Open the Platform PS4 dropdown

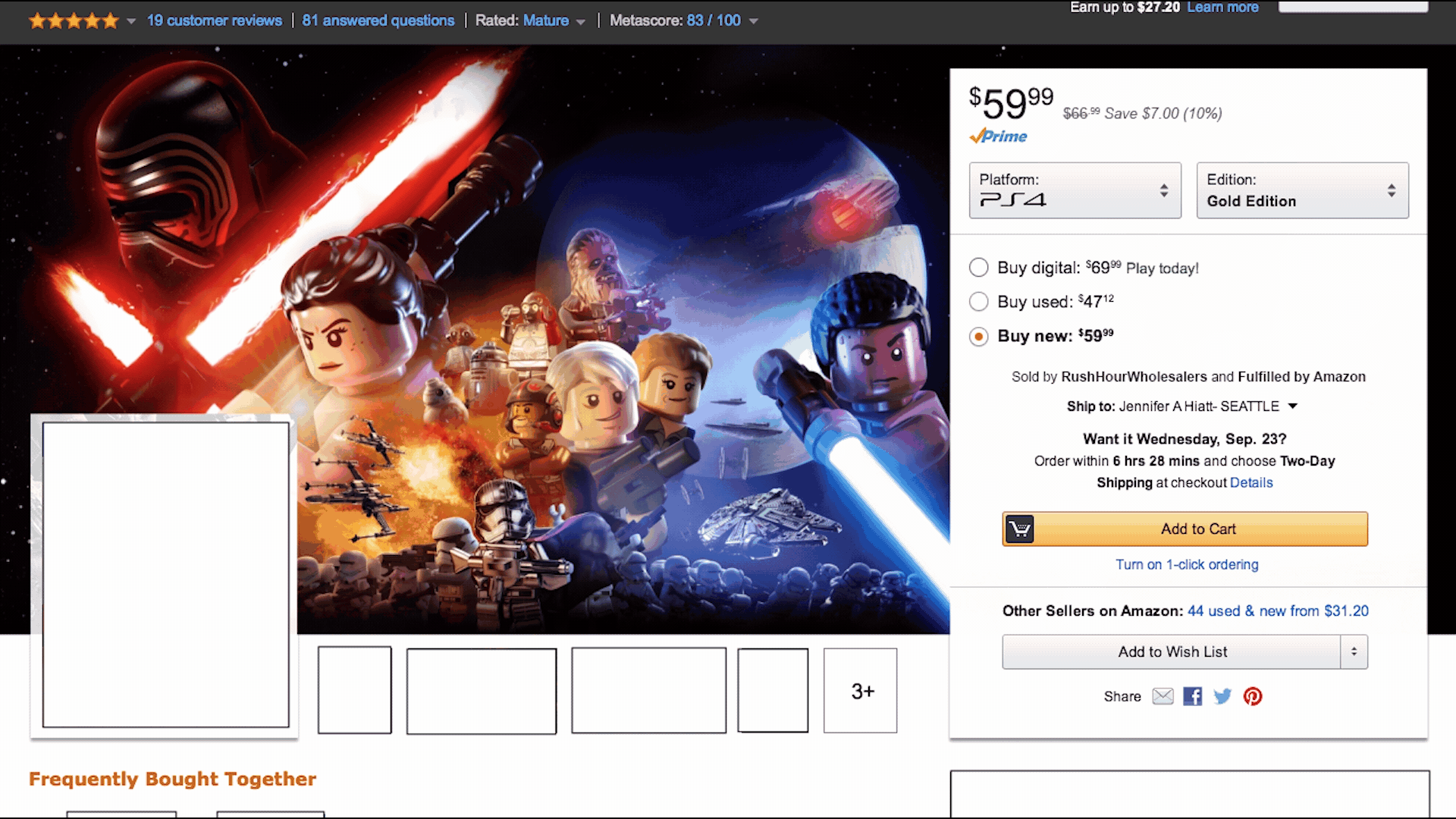point(1075,190)
